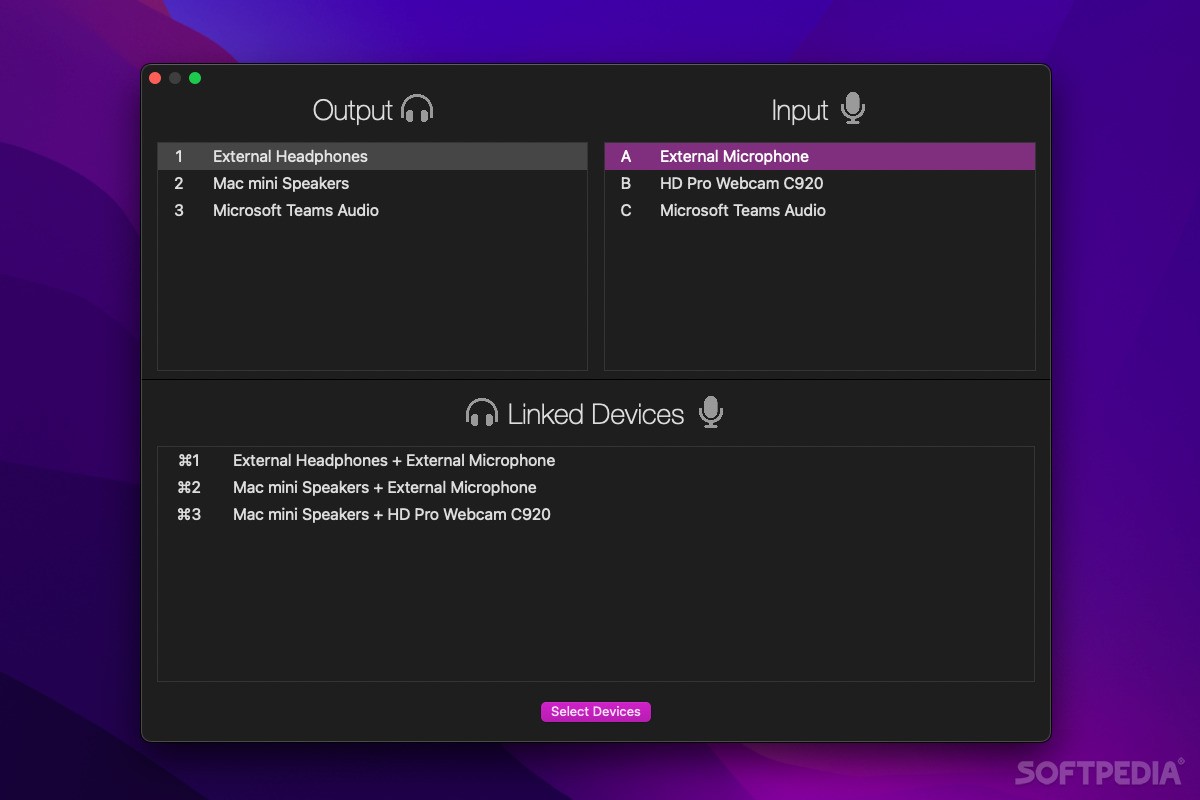Click the Output heading text

tap(352, 110)
